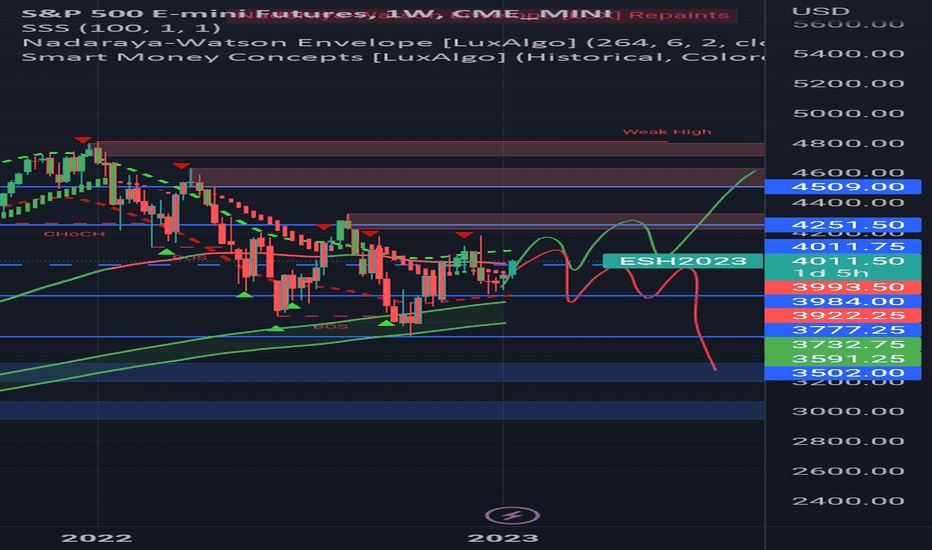Click the 2023 time axis label
This screenshot has width=932, height=550.
pyautogui.click(x=503, y=538)
